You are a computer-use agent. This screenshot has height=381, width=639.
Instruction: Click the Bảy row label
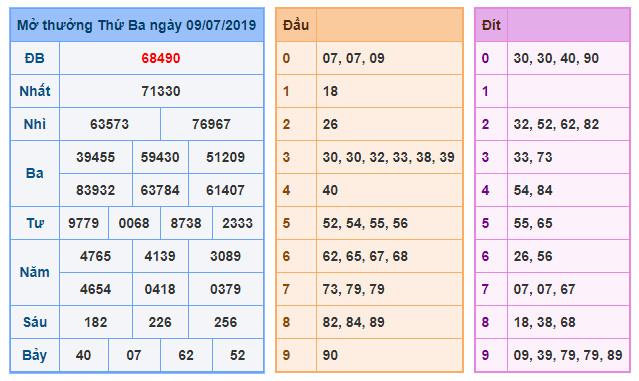35,355
